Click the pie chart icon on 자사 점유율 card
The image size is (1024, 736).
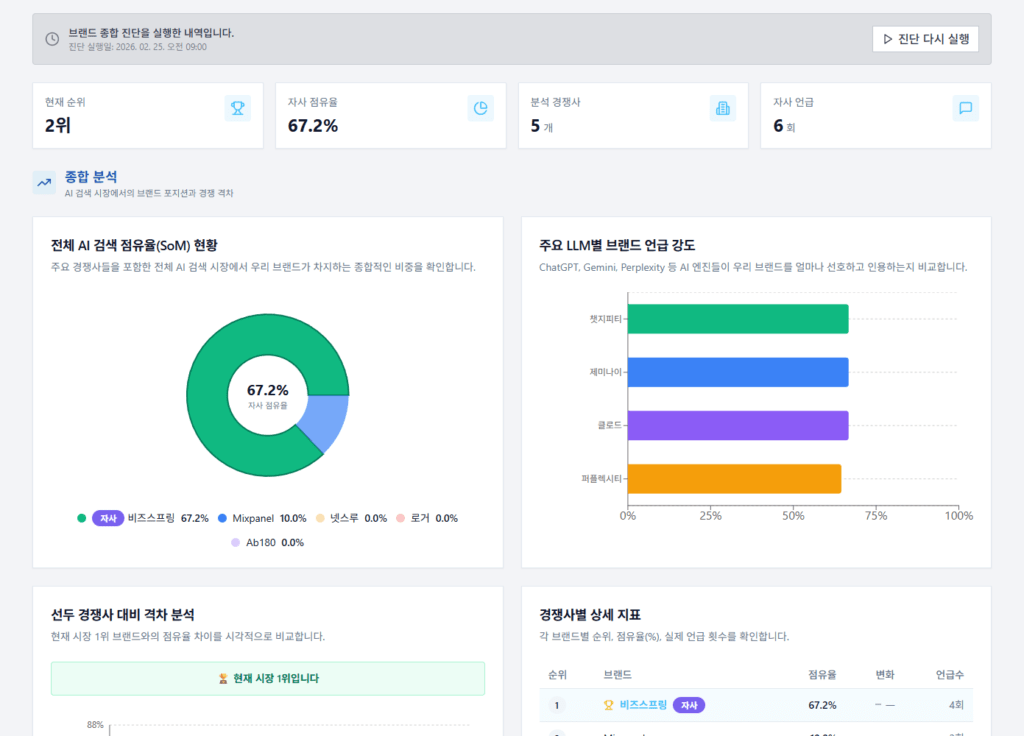480,109
